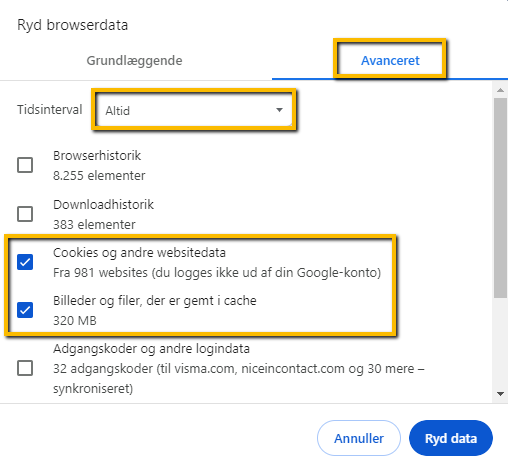Viewport: 508px width, 468px height.
Task: Click the scrollbar up arrow
Action: click(x=500, y=90)
